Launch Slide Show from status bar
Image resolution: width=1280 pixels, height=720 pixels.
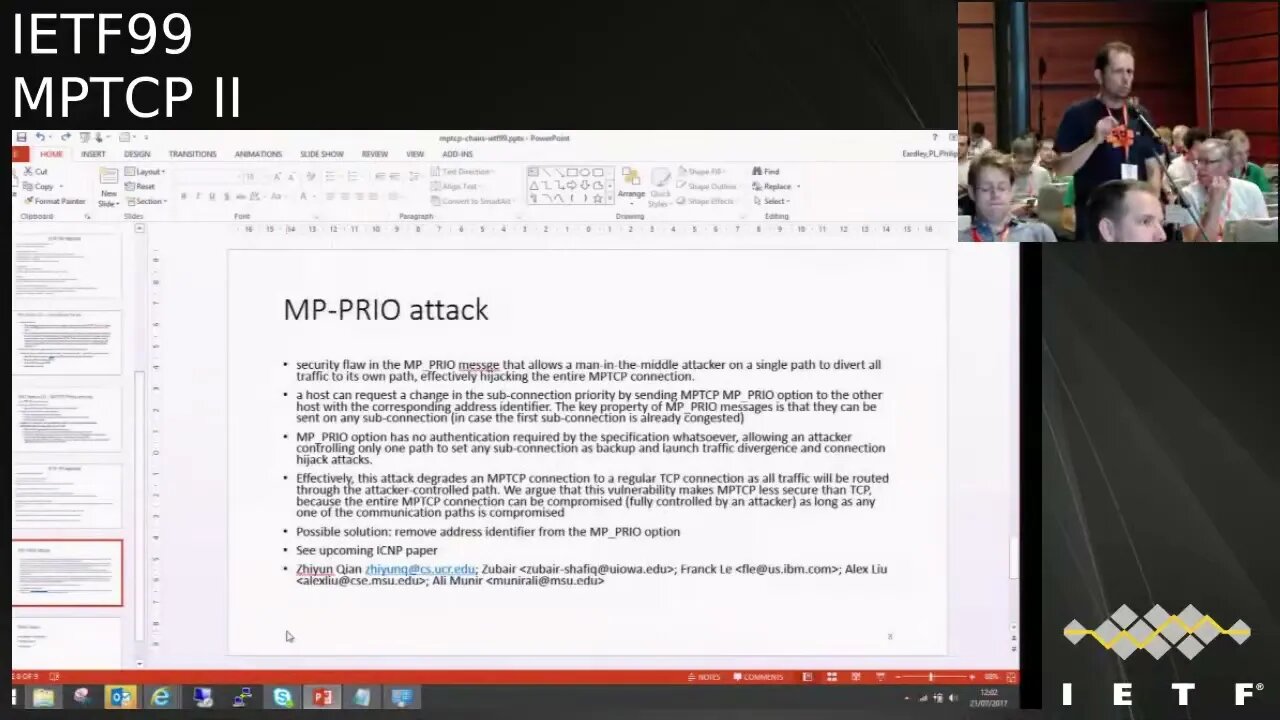(x=881, y=677)
